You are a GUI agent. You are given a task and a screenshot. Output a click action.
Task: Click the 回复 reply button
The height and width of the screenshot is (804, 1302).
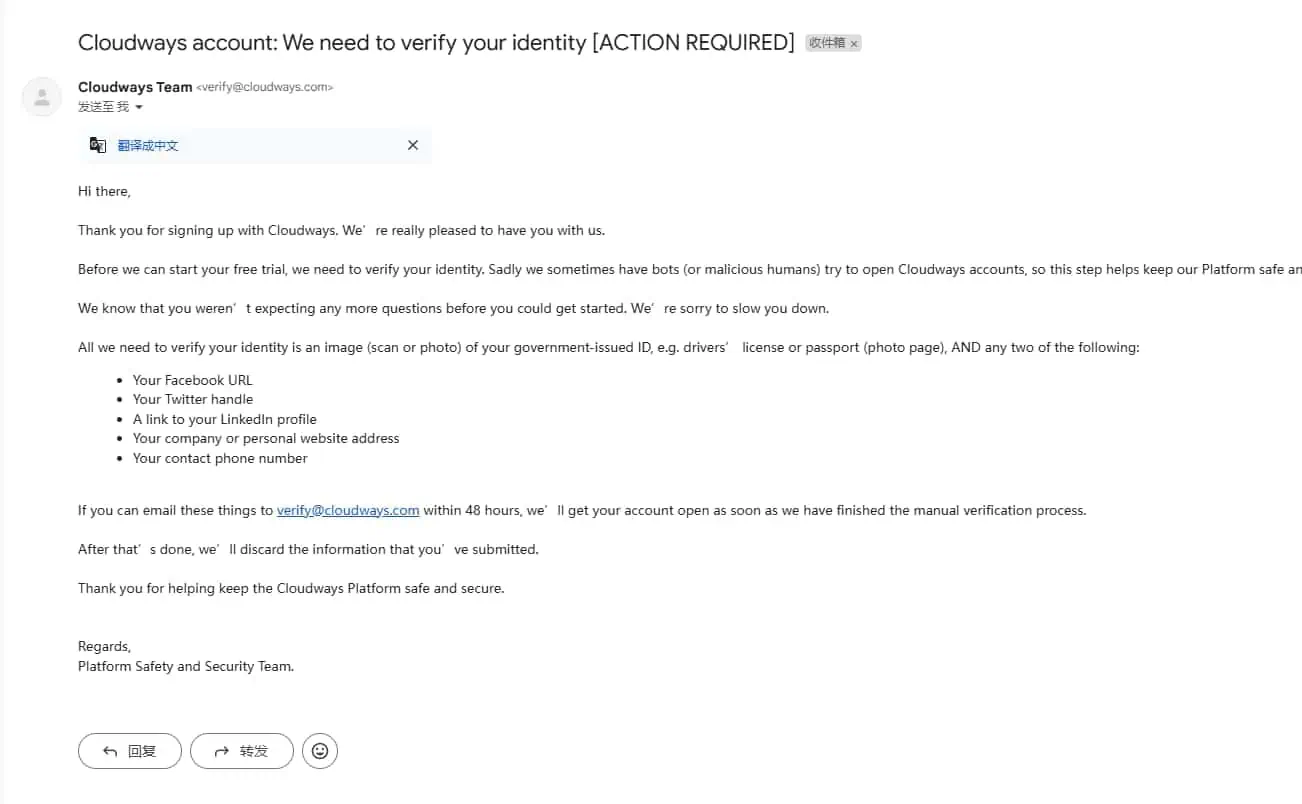(130, 751)
